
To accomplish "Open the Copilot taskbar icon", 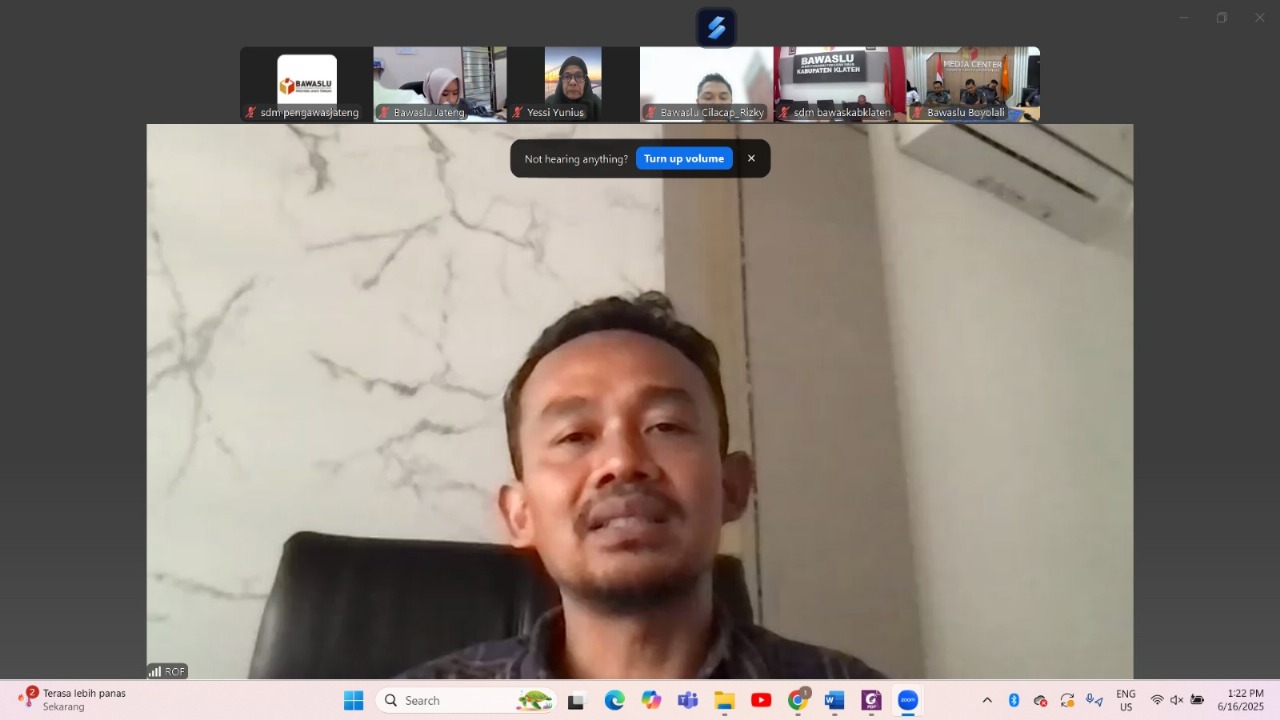I will click(651, 701).
